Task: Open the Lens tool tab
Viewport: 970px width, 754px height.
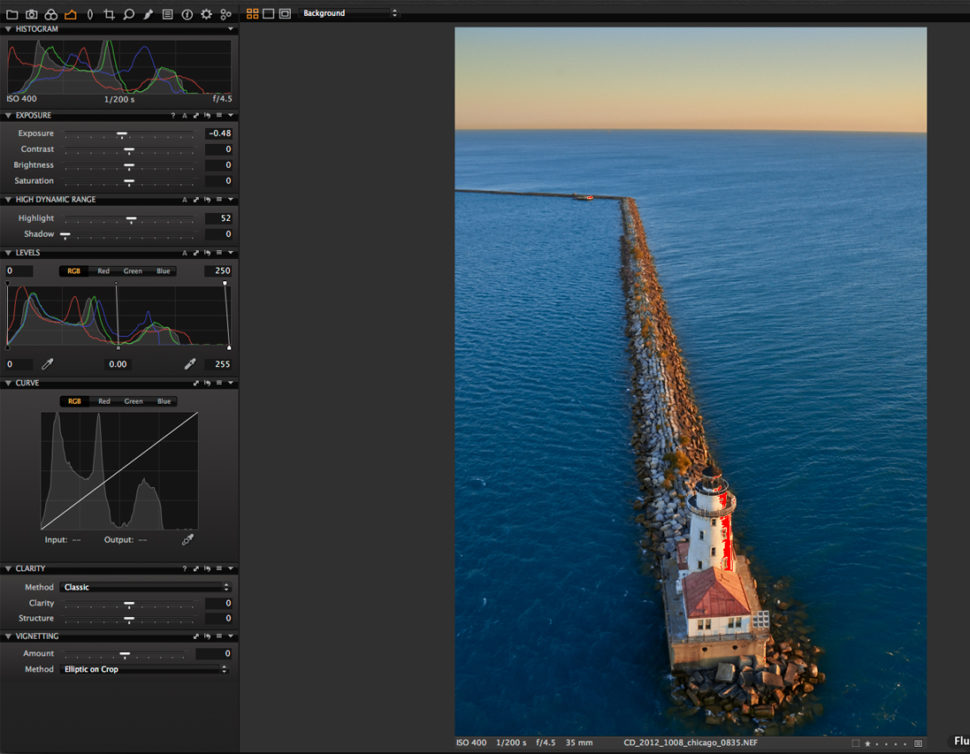Action: pyautogui.click(x=90, y=14)
